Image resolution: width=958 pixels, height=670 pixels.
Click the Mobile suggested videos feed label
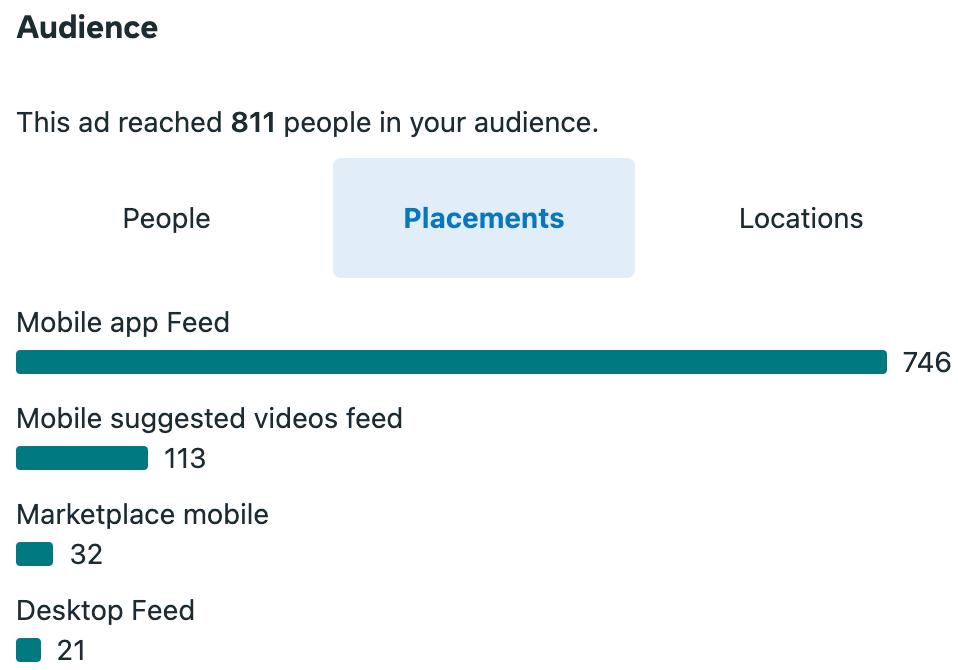pyautogui.click(x=210, y=419)
